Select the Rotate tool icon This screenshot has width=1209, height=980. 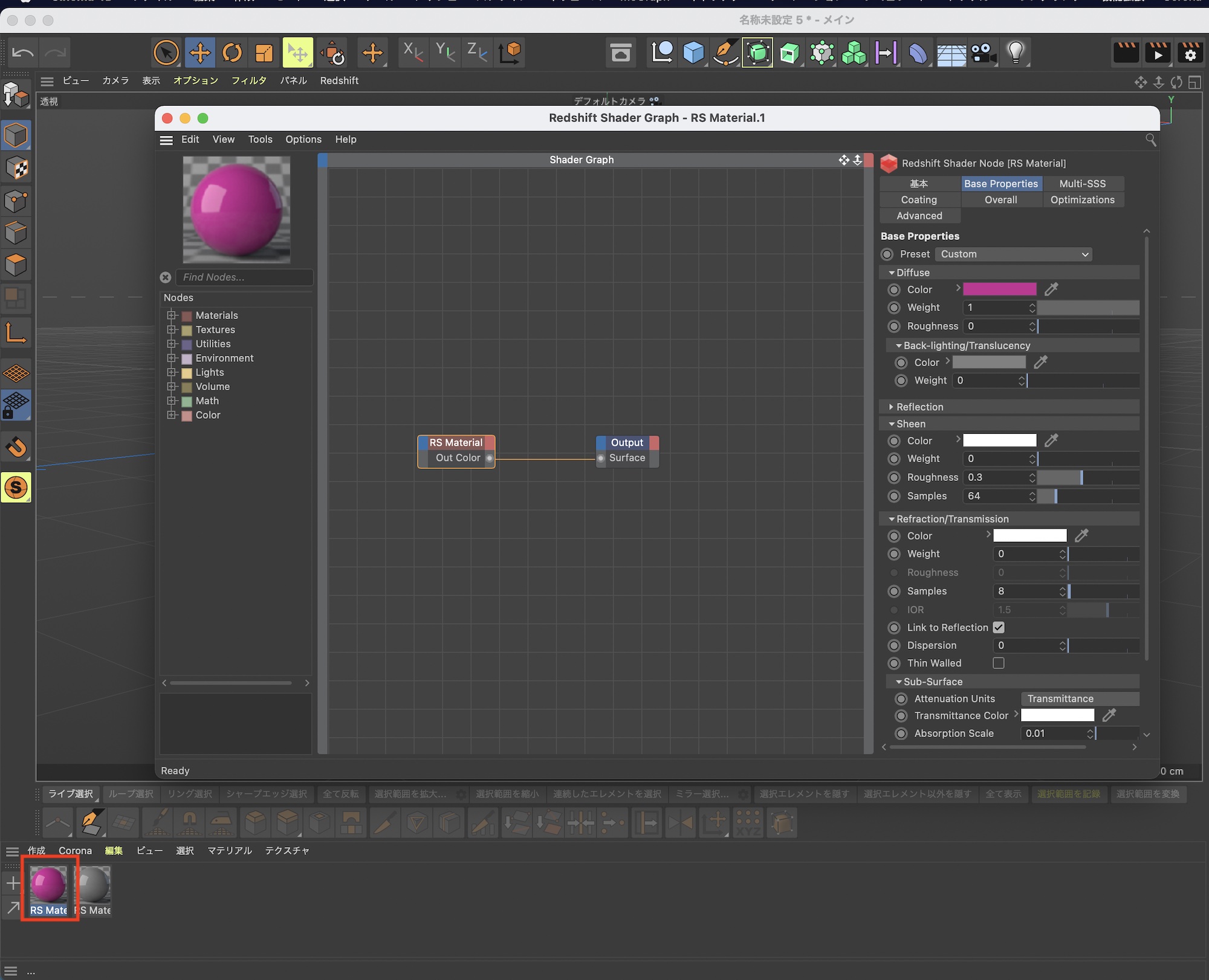click(232, 53)
